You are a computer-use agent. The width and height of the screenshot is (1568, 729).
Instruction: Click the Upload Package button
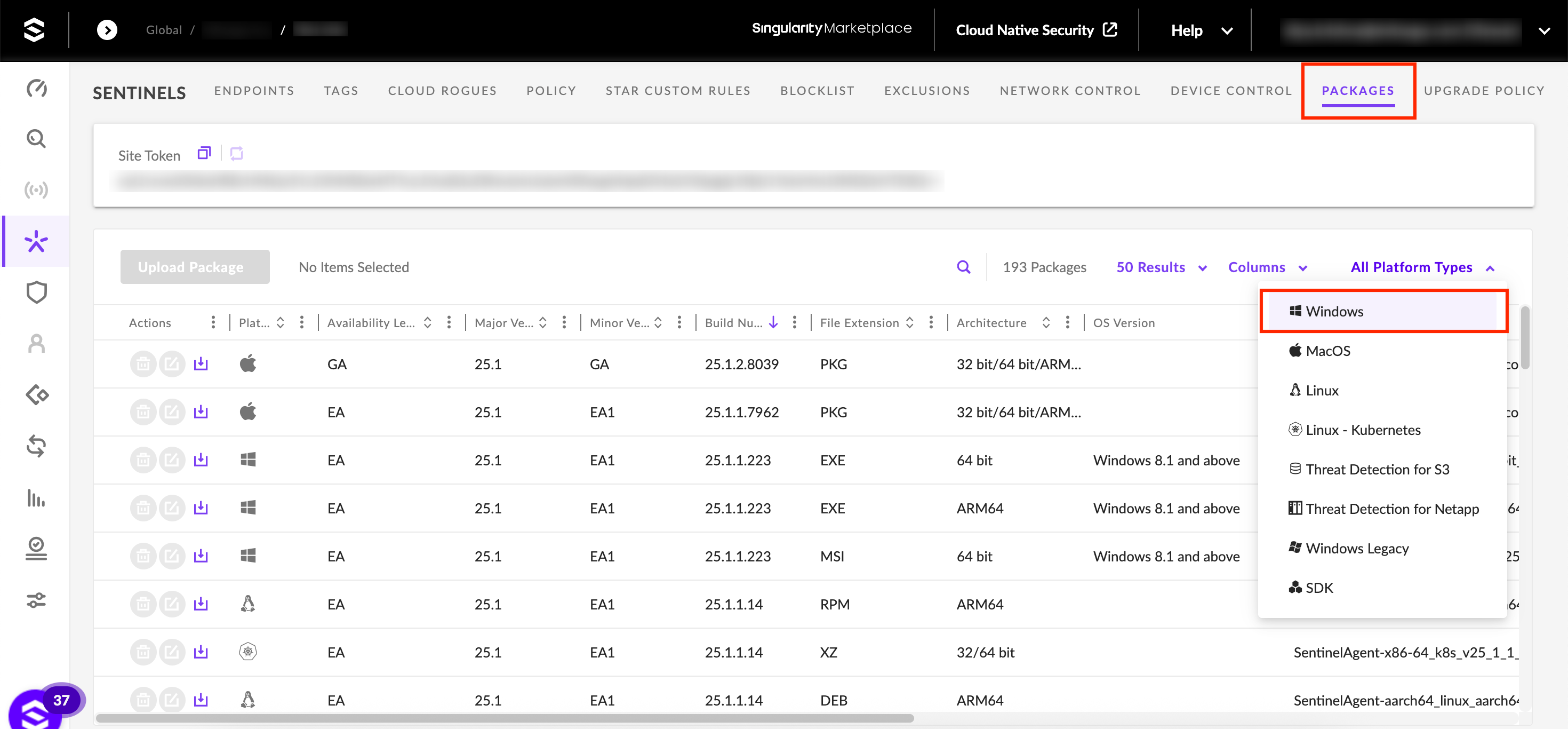click(195, 267)
